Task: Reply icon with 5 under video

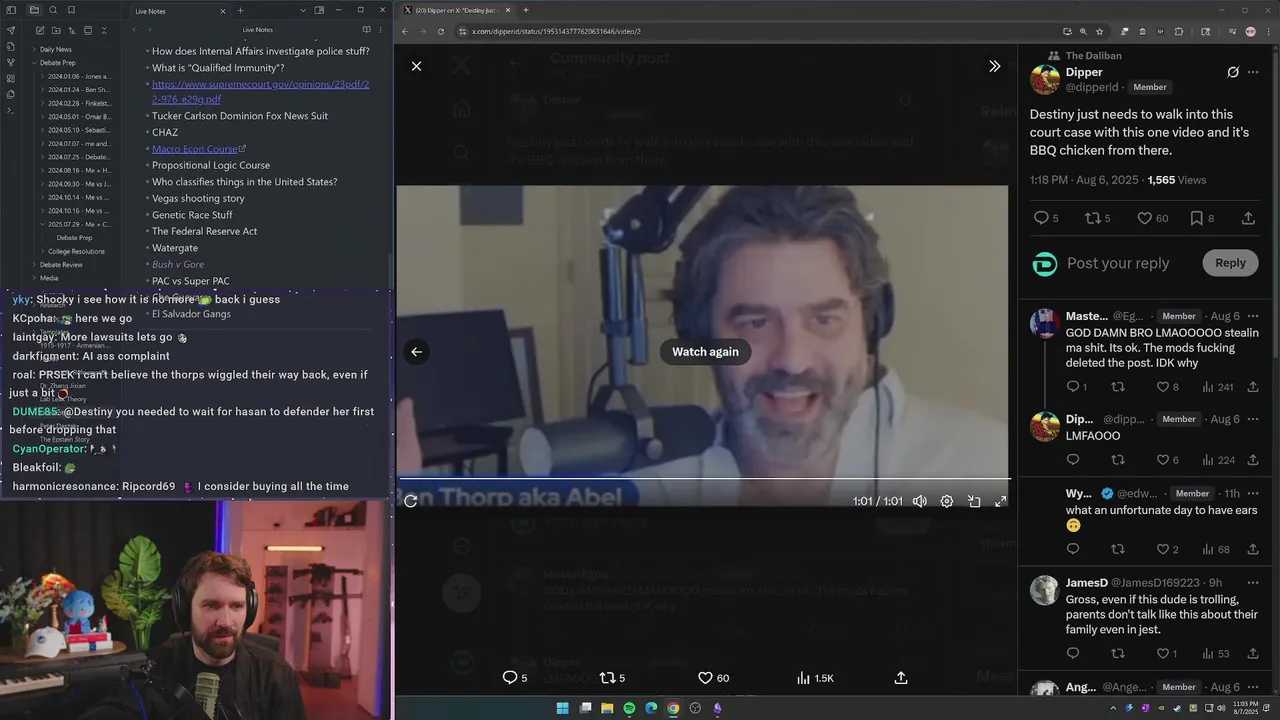Action: coord(515,678)
